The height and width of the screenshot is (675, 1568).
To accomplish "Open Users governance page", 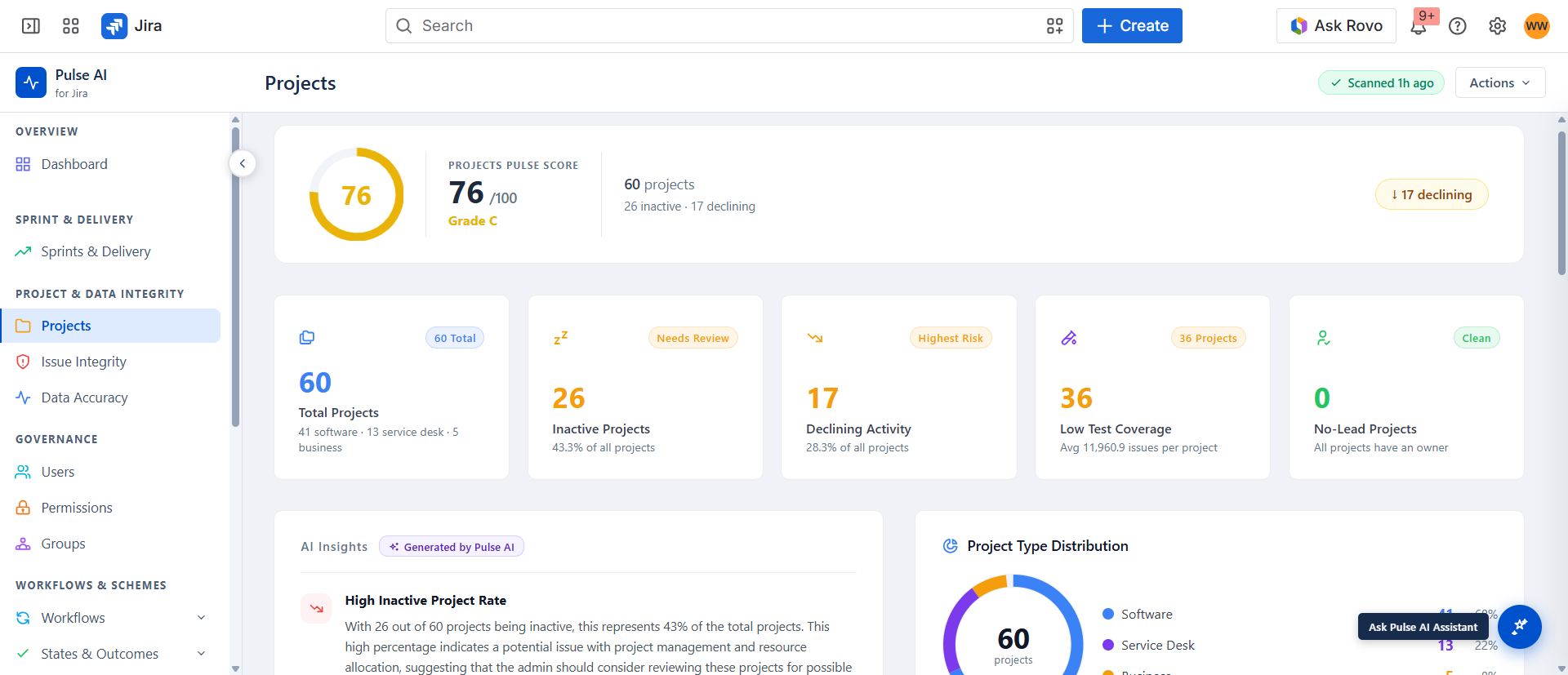I will pos(110,472).
